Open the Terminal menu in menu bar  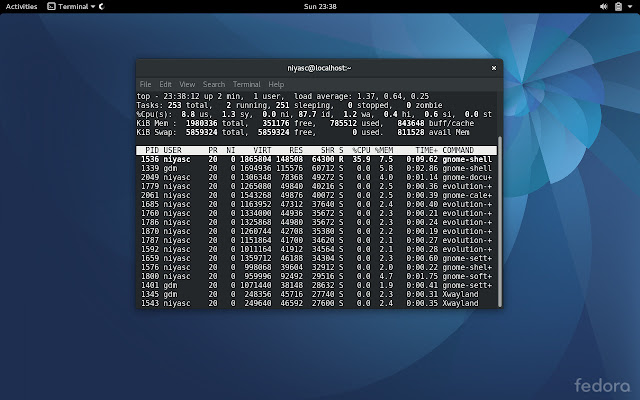(247, 84)
